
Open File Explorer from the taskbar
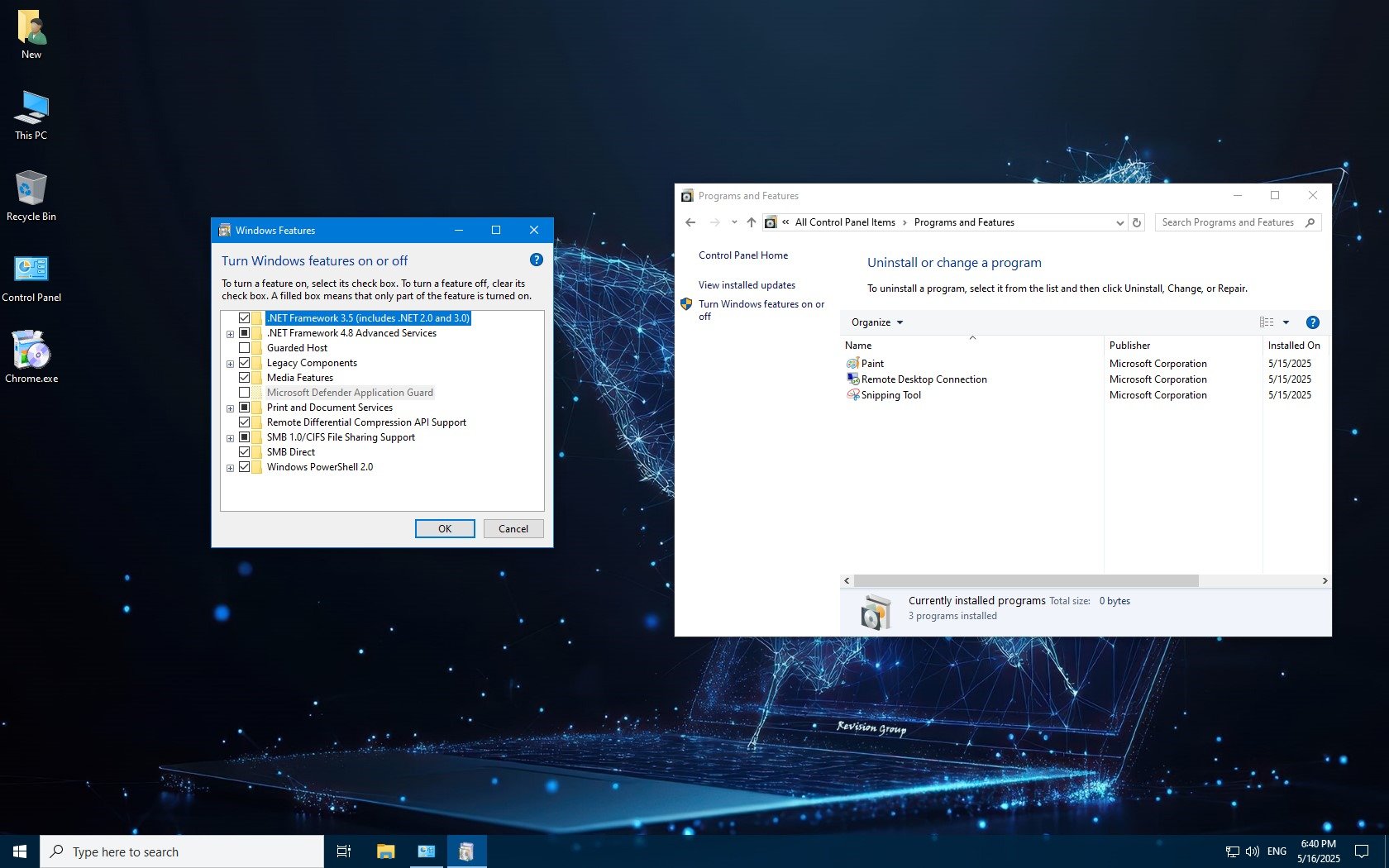click(x=385, y=851)
